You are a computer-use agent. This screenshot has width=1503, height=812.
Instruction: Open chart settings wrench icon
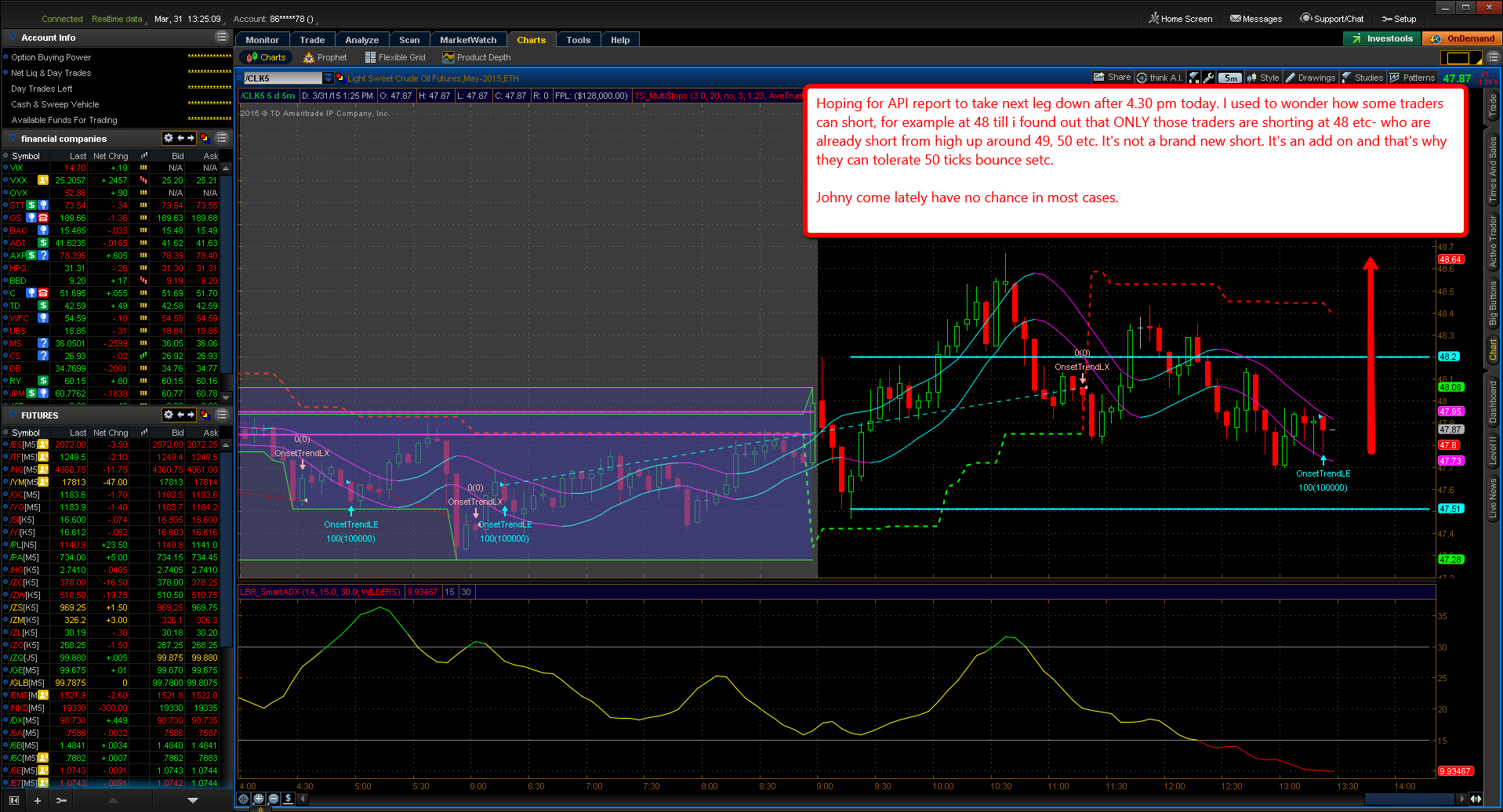click(1209, 78)
